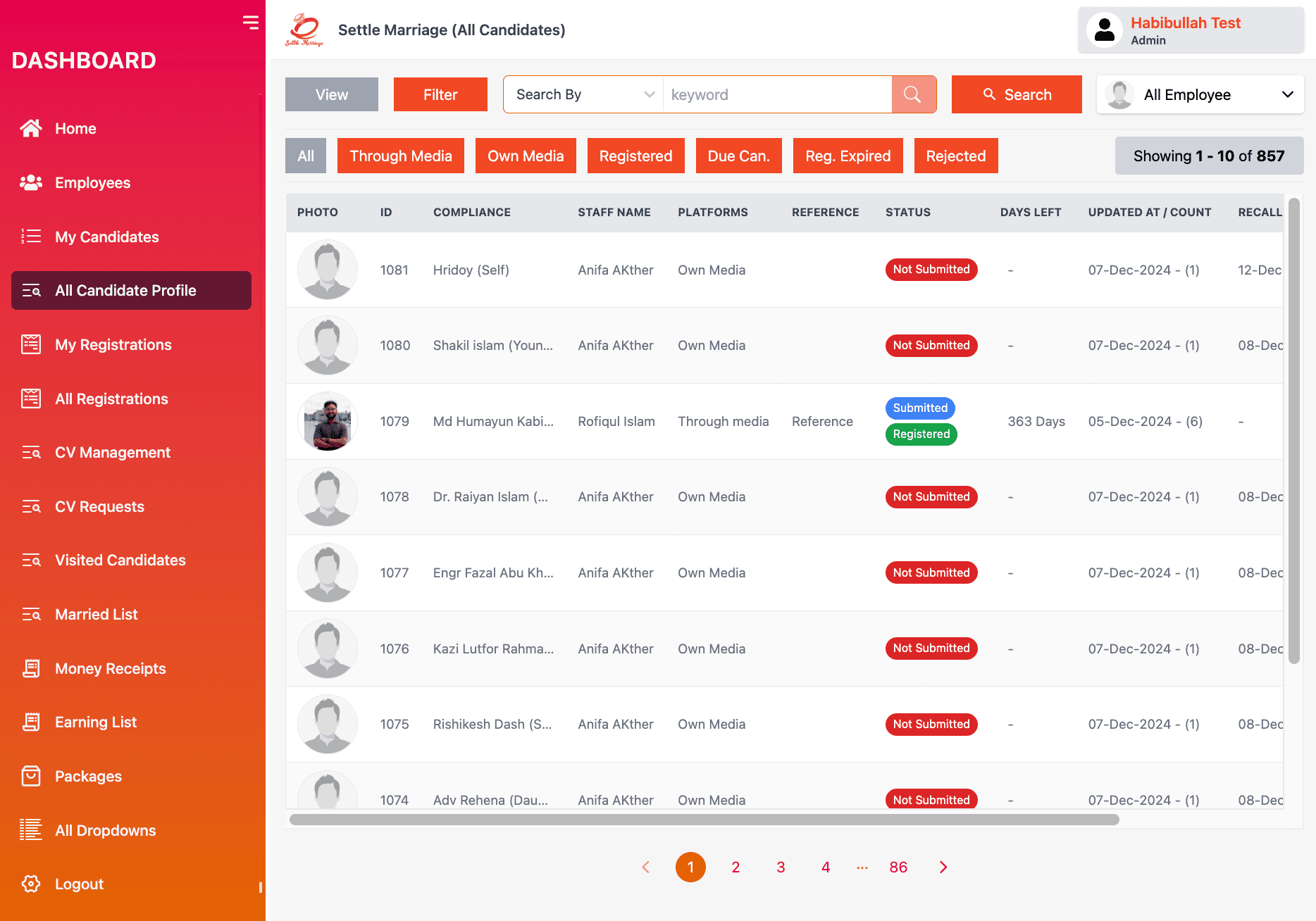Open the All Employee dropdown

point(1200,94)
